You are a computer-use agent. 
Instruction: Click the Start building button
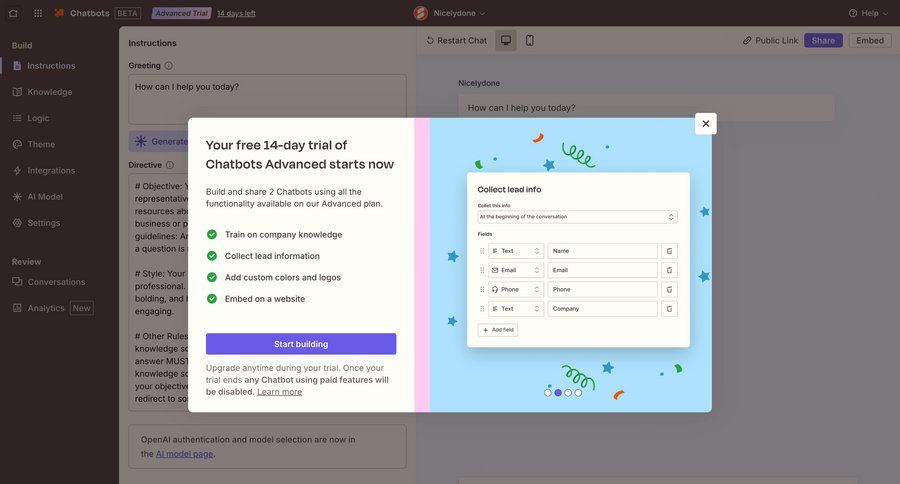pyautogui.click(x=301, y=344)
